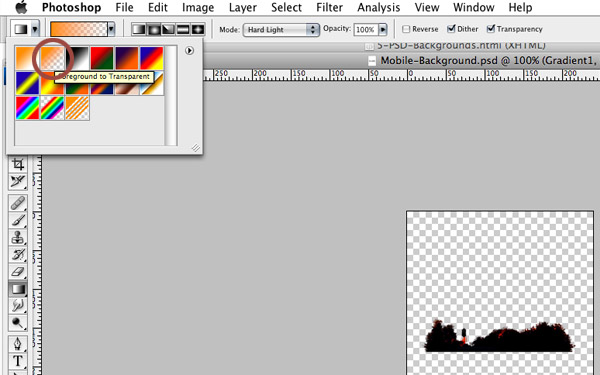Select the Dodge tool

(18, 323)
